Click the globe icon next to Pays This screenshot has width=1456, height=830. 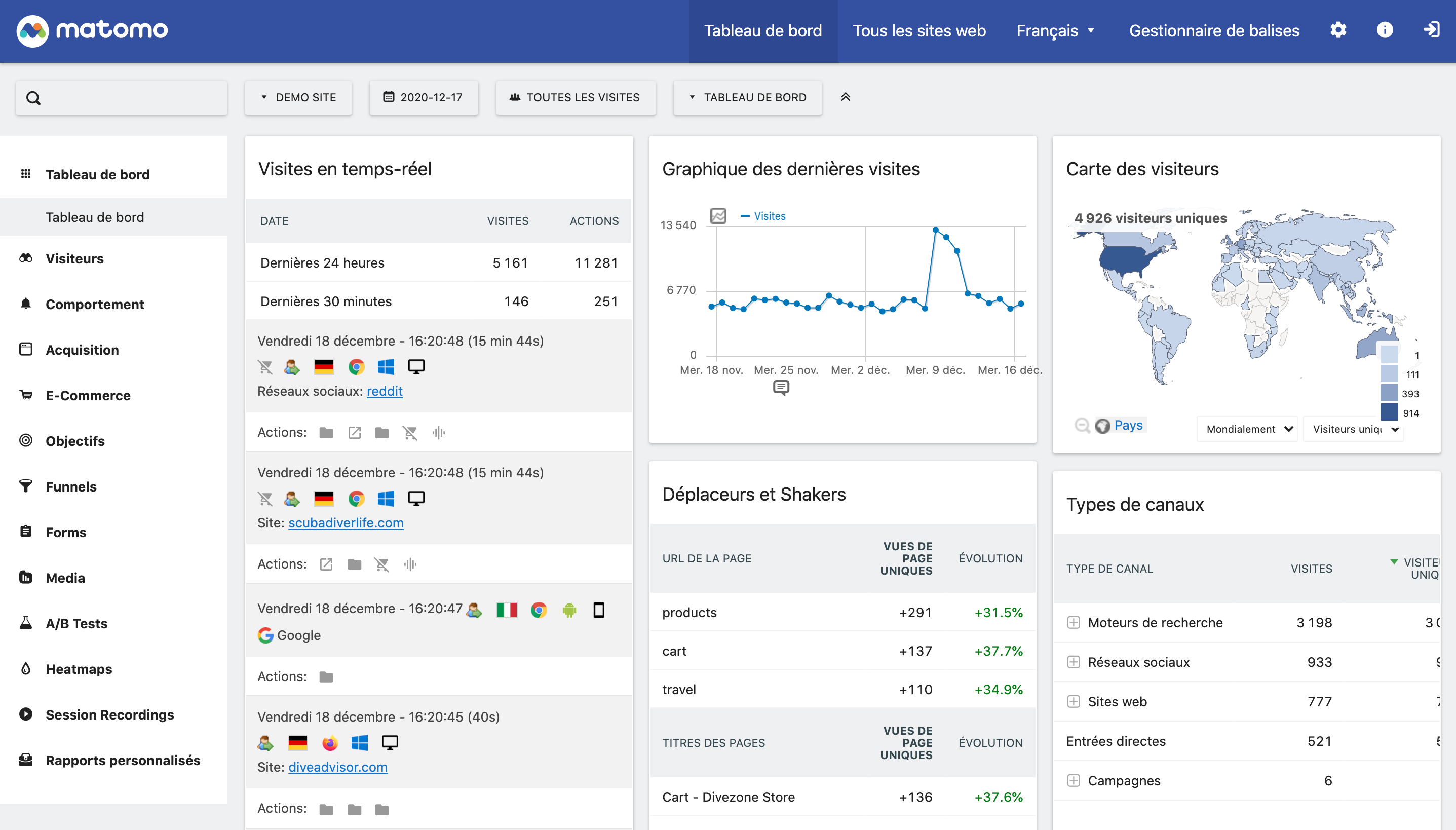(x=1103, y=426)
